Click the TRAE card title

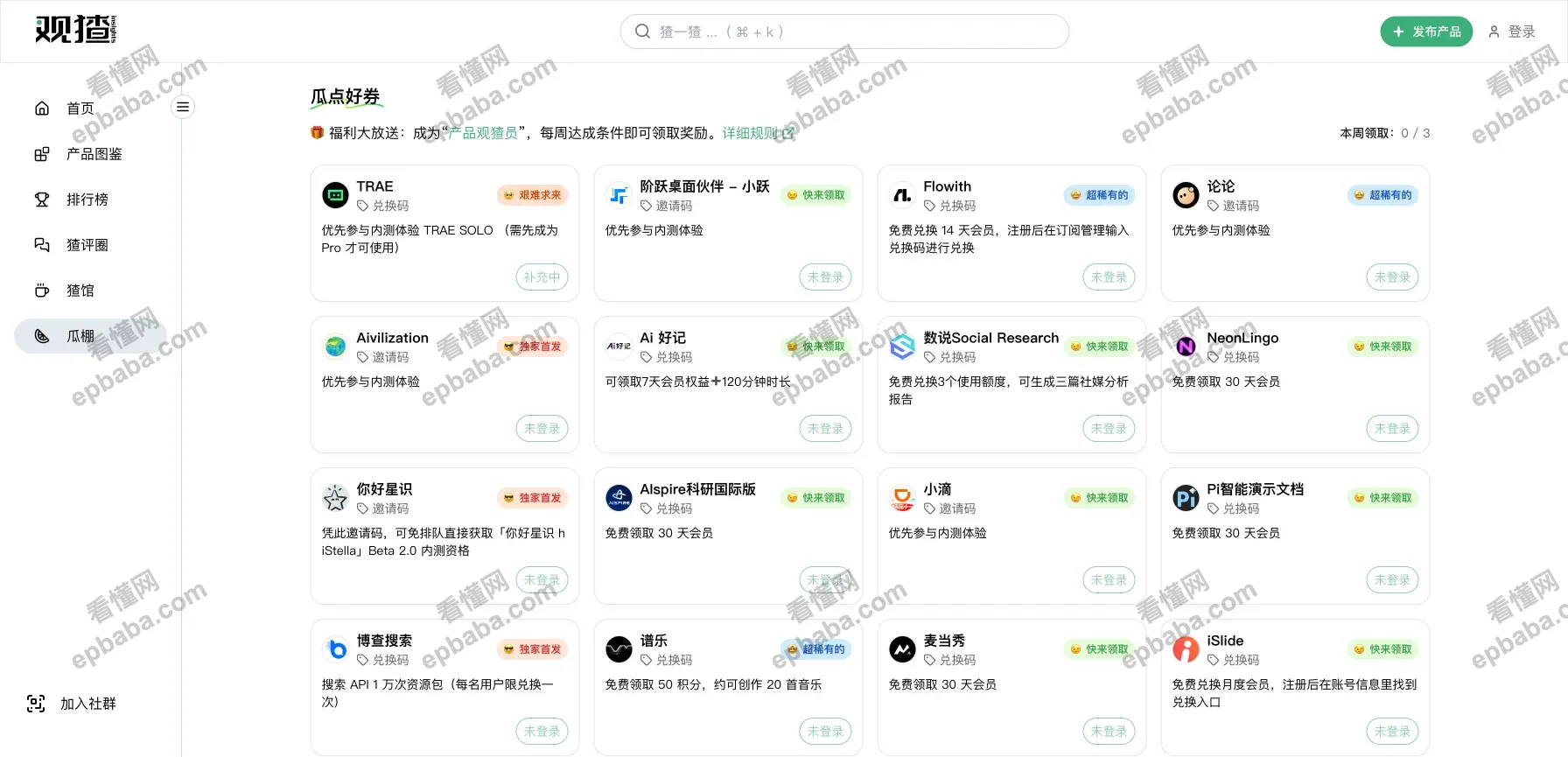374,186
